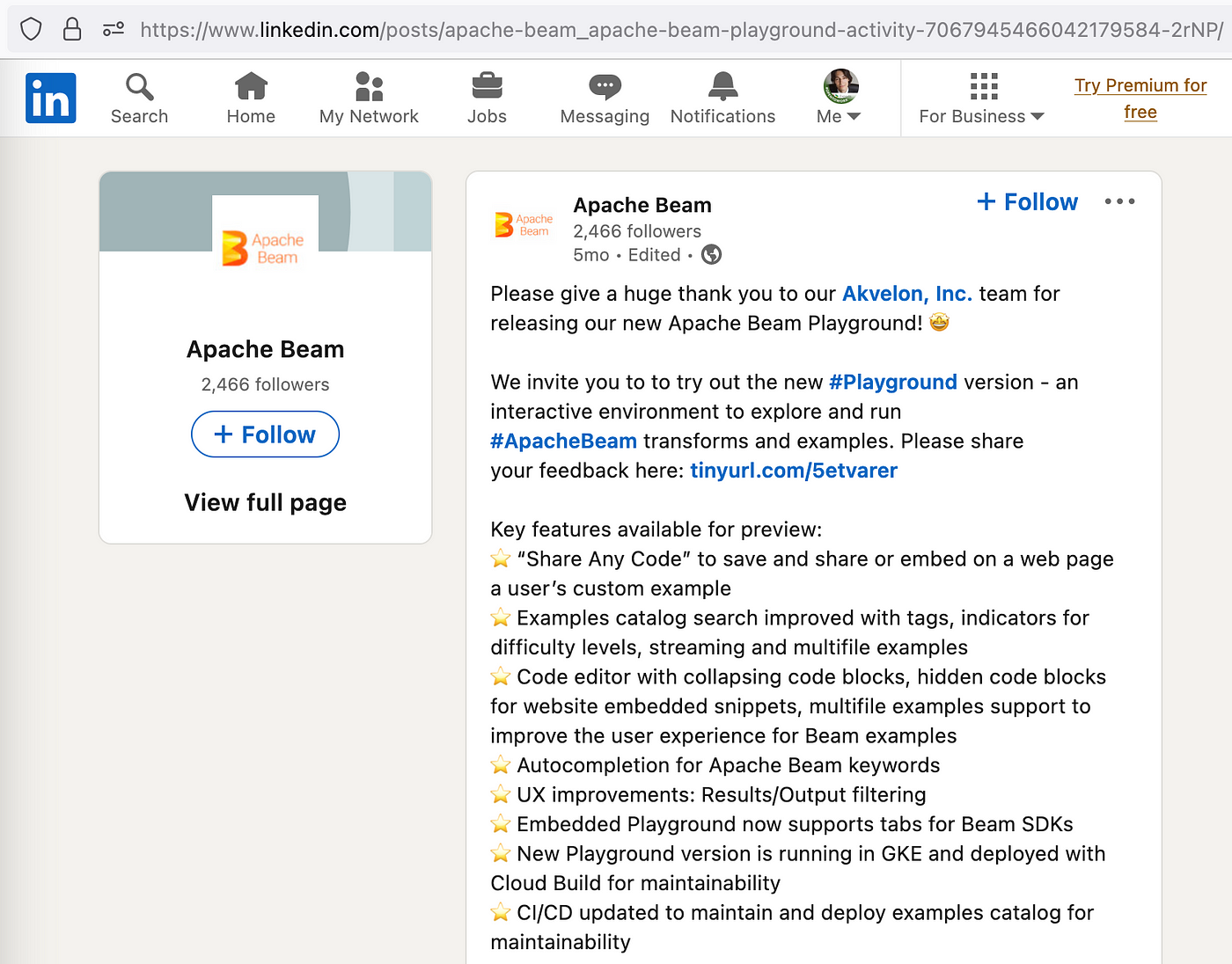Screen dimensions: 1232x964
Task: Click the Apache Beam title in sidebar card
Action: pos(265,349)
